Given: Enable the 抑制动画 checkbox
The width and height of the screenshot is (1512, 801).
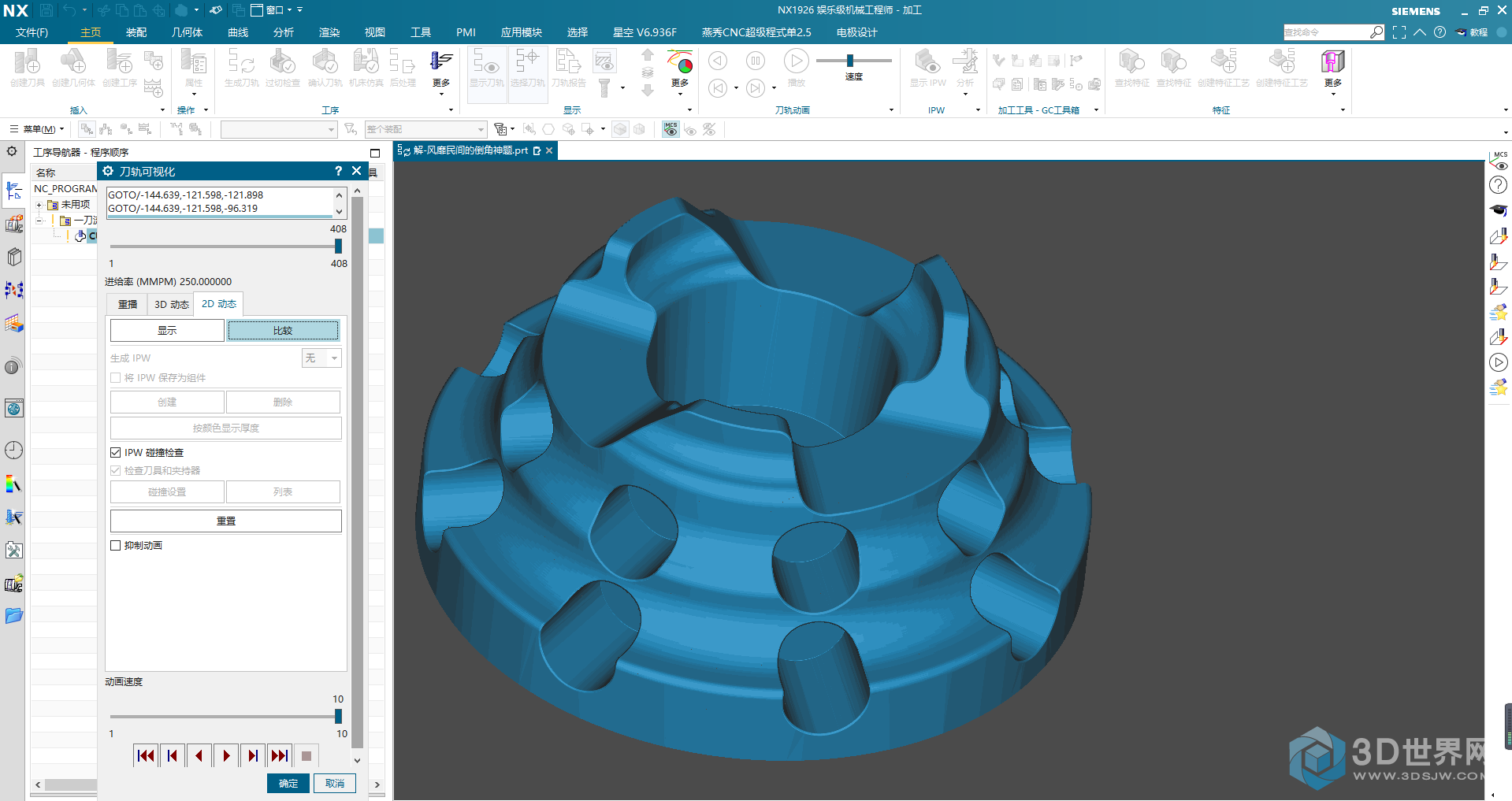Looking at the screenshot, I should click(116, 546).
